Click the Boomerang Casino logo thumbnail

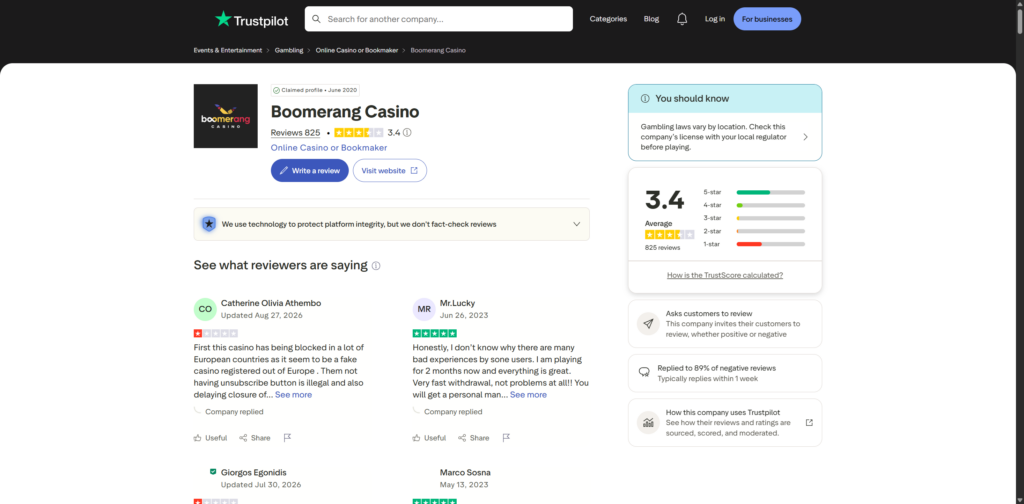225,116
